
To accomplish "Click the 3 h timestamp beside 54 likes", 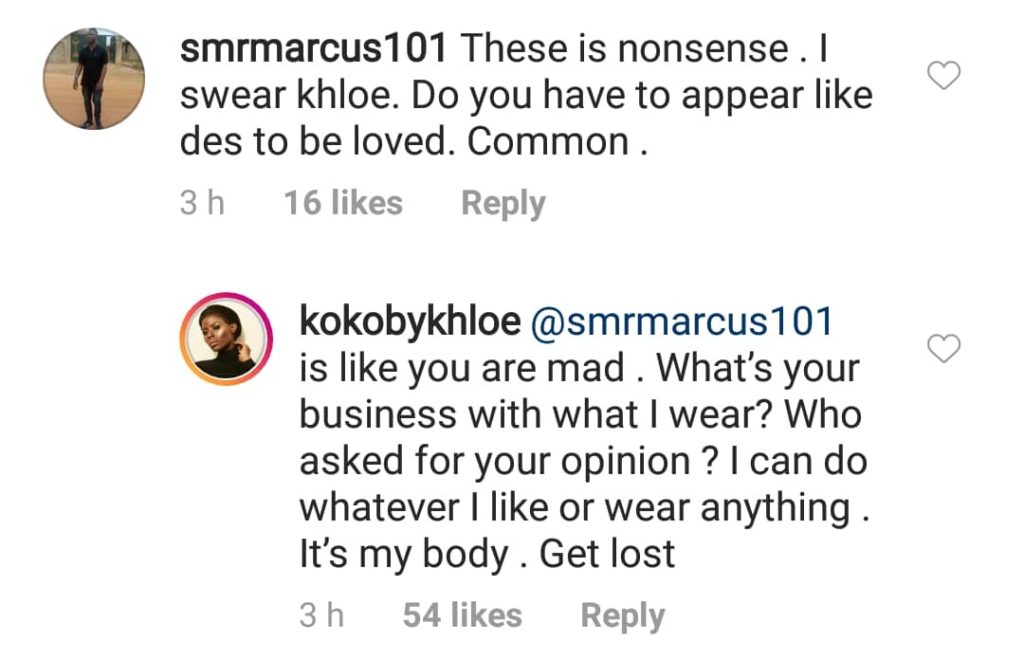I will (322, 616).
